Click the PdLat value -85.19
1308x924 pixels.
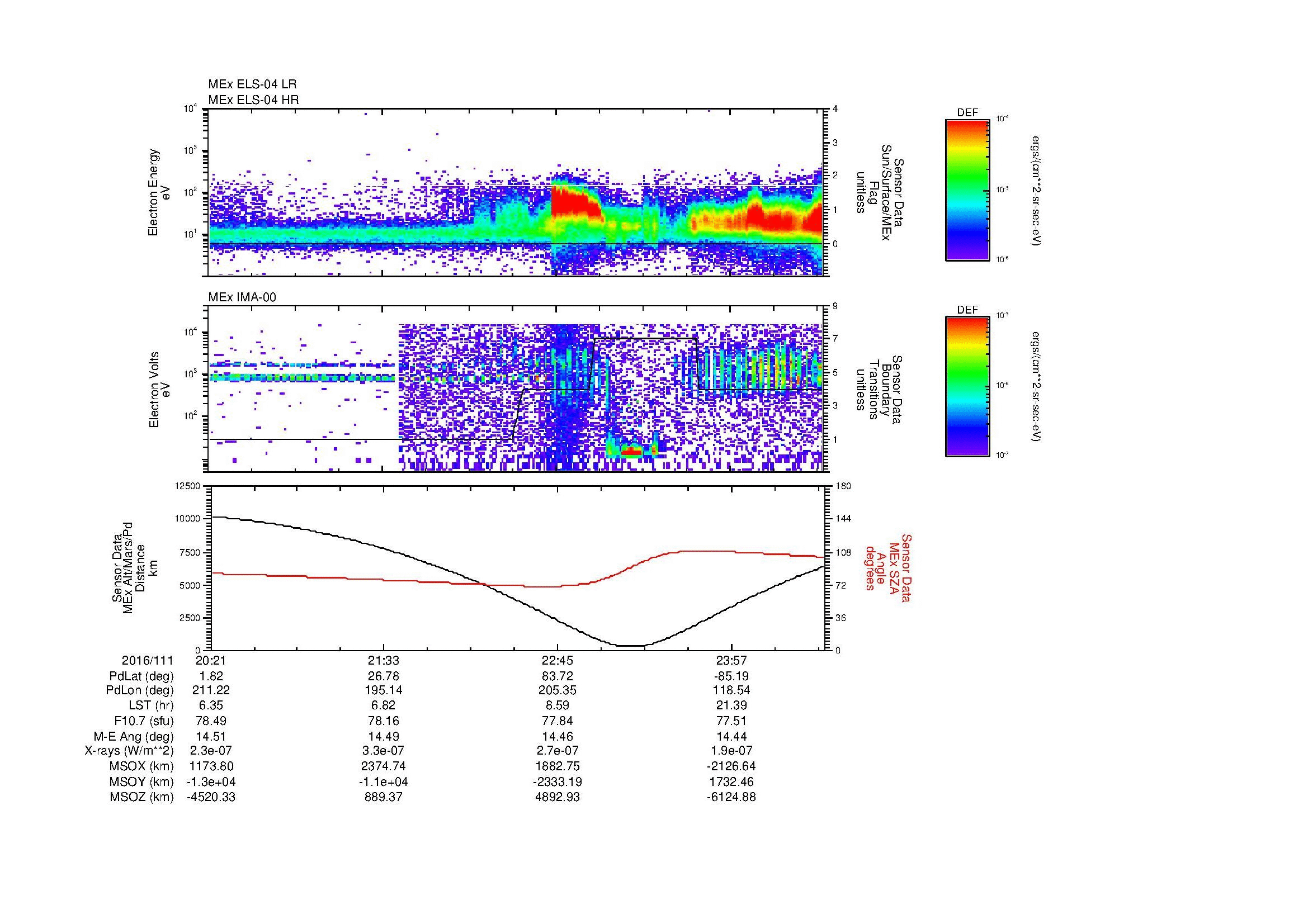[731, 676]
